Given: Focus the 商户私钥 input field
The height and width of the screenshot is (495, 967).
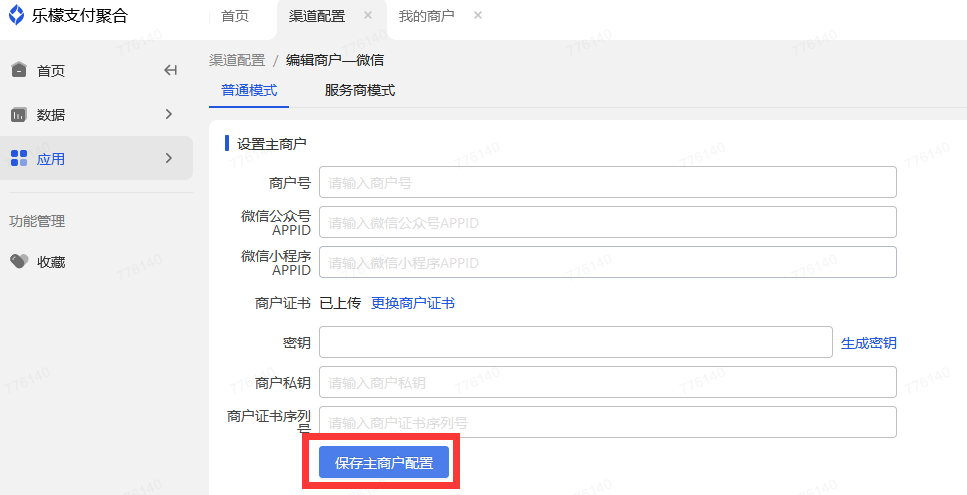Looking at the screenshot, I should point(607,383).
